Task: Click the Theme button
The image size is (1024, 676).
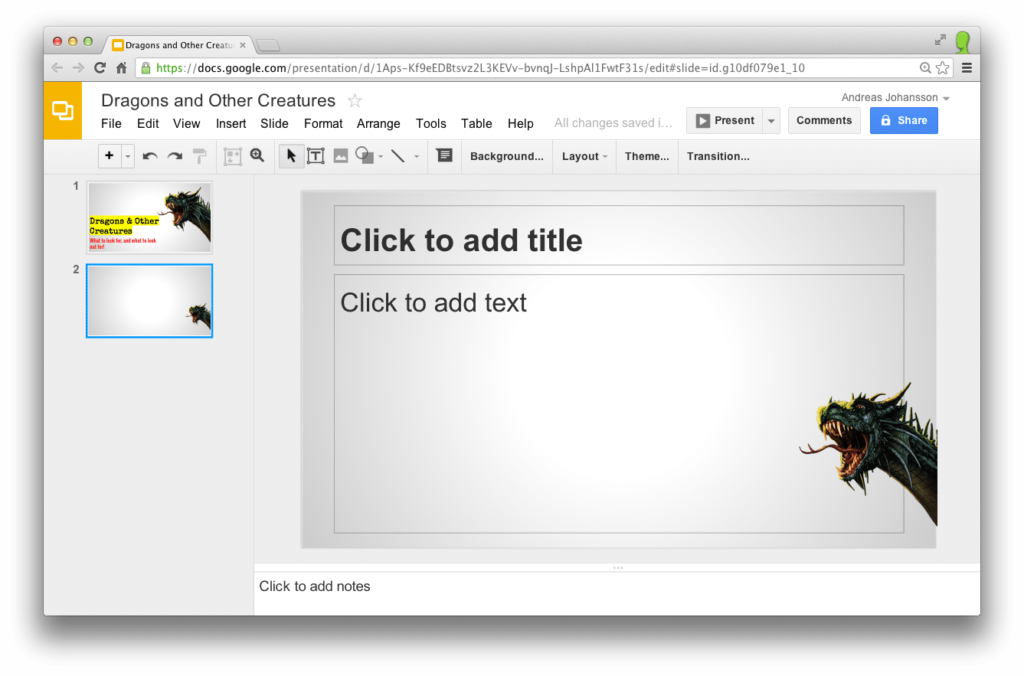Action: point(646,156)
